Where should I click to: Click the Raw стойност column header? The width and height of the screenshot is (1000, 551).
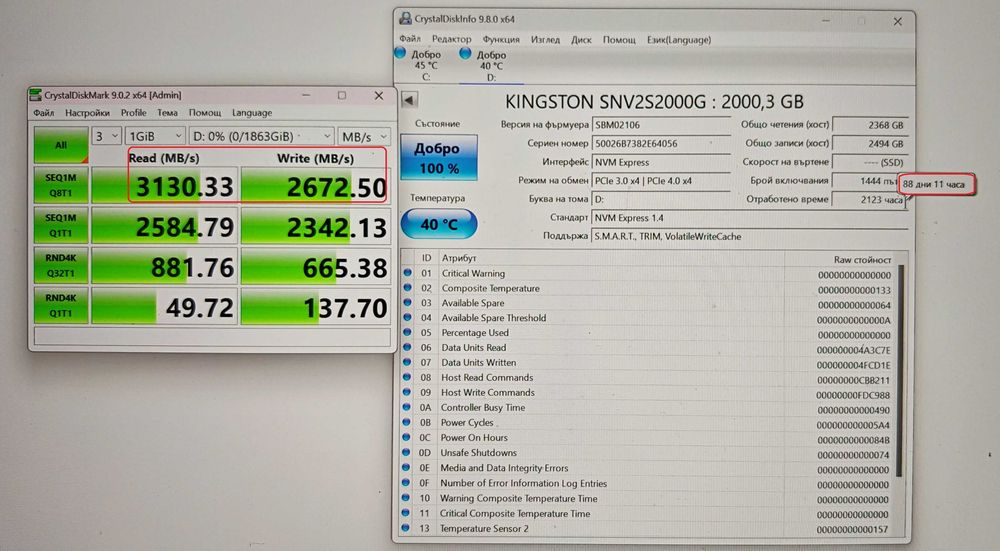[x=862, y=260]
